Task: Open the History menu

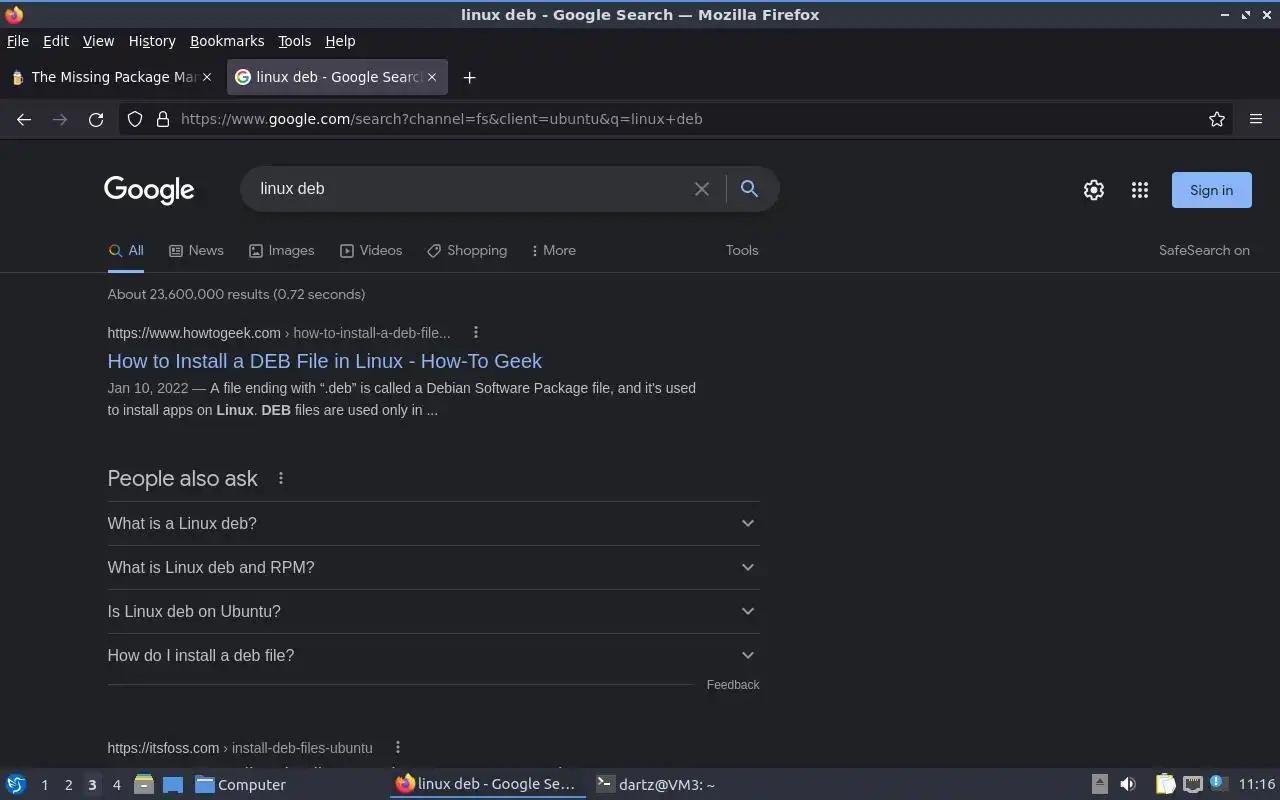Action: pyautogui.click(x=152, y=41)
